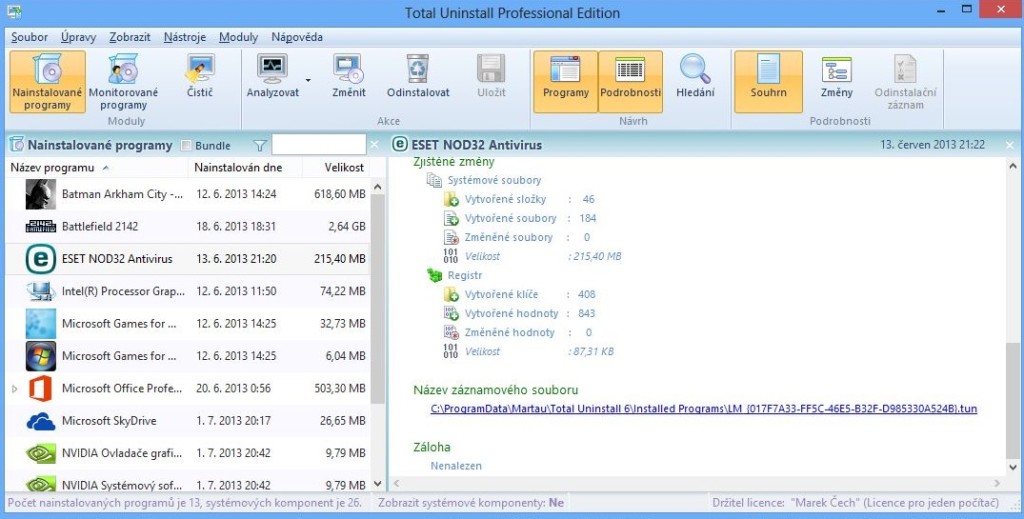
Task: Select Microsoft Office icon
Action: (x=40, y=388)
